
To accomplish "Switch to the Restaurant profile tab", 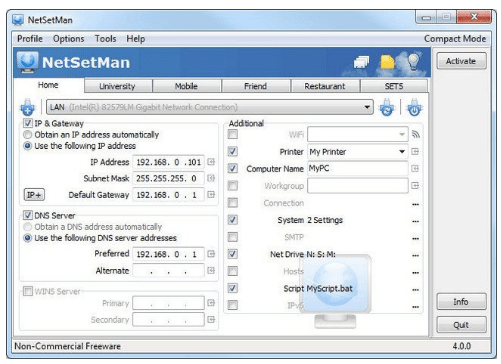I will (325, 86).
